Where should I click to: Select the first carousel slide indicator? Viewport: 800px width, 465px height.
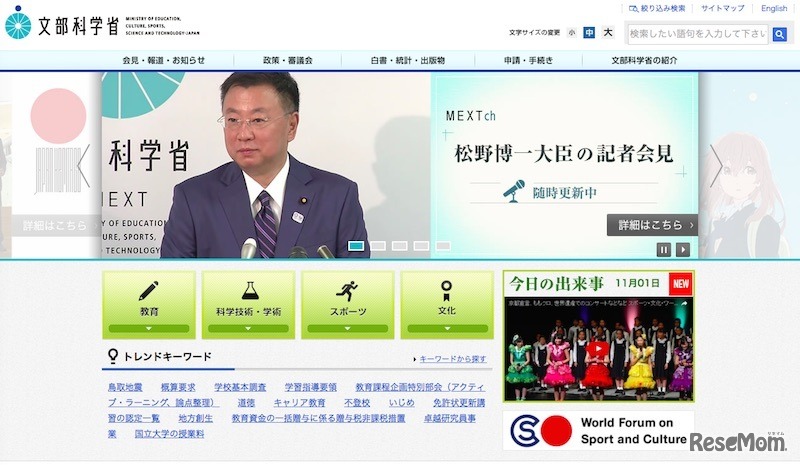356,246
